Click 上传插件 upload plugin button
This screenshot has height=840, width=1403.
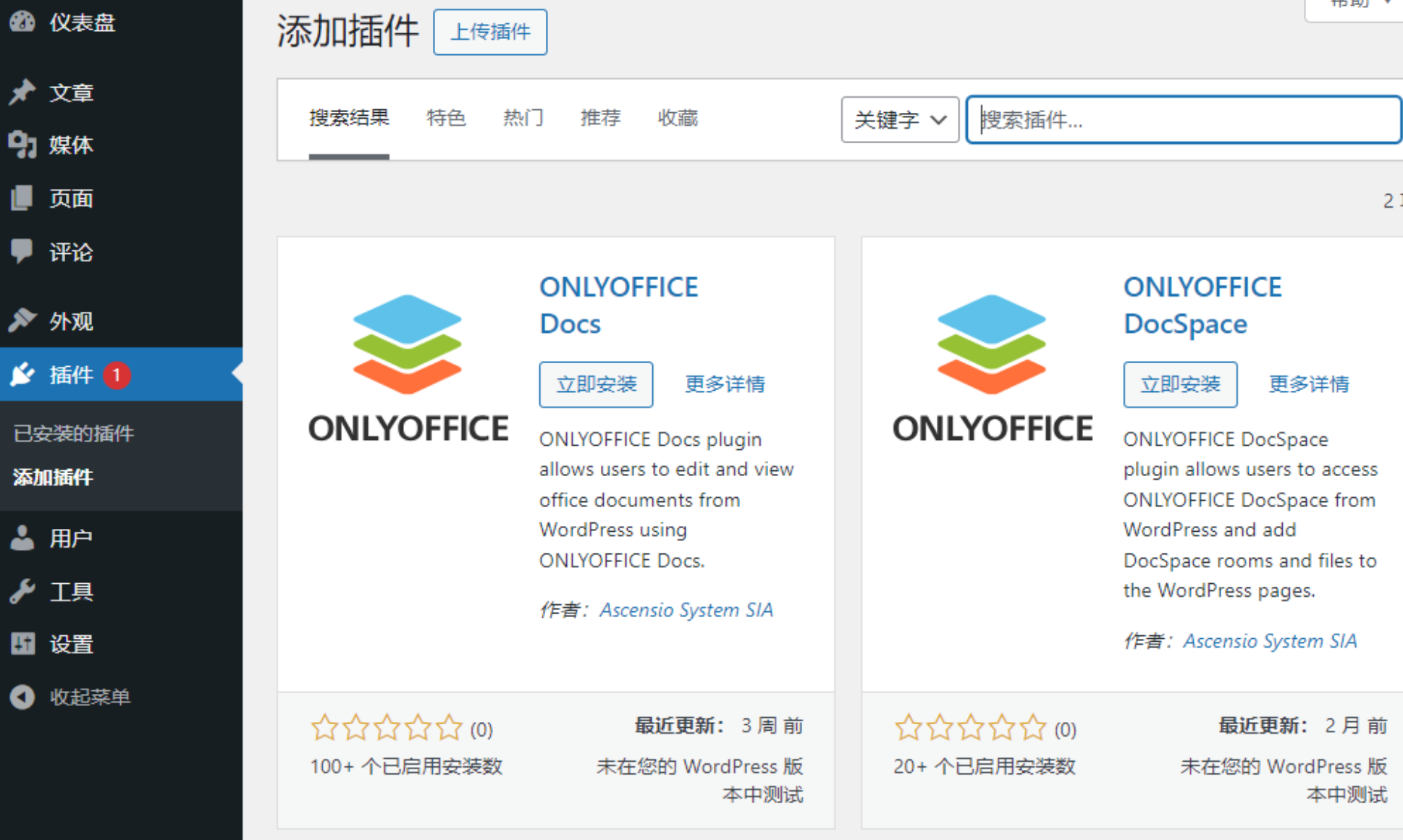tap(490, 32)
